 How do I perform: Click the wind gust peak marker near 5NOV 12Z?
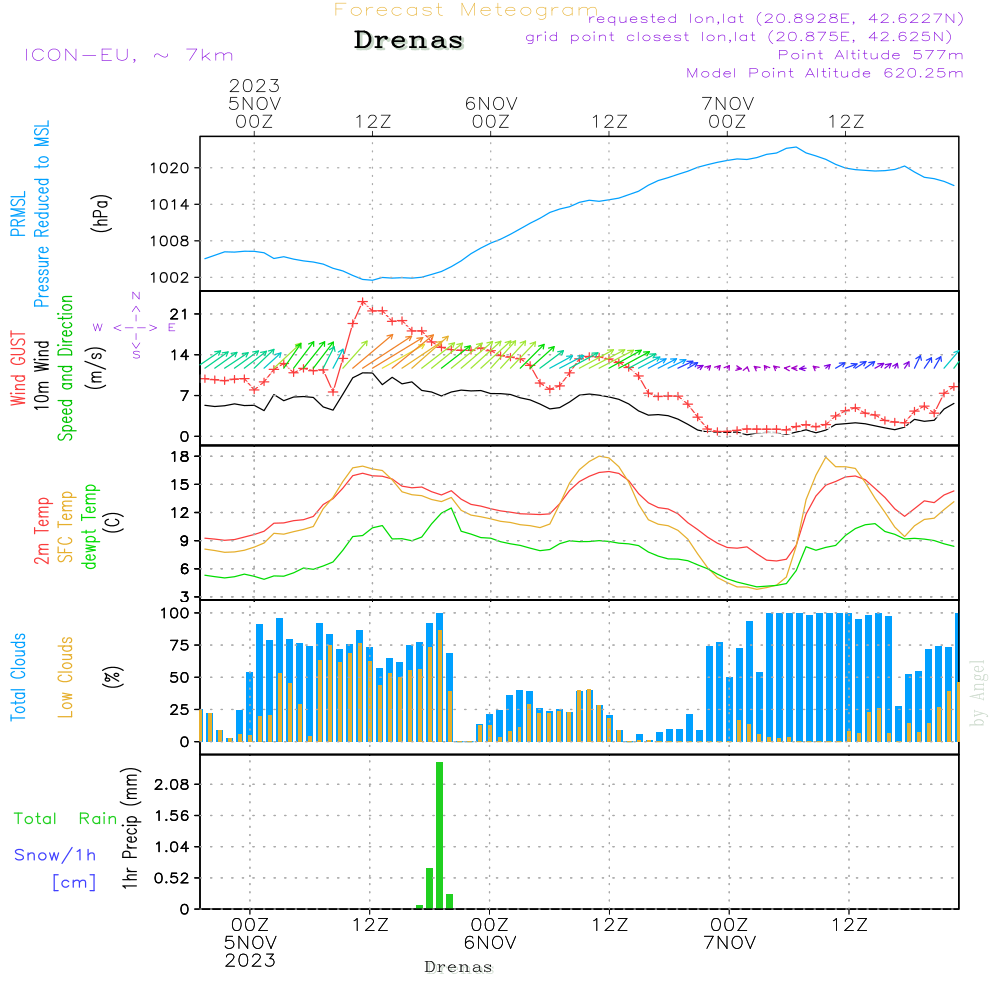[362, 302]
